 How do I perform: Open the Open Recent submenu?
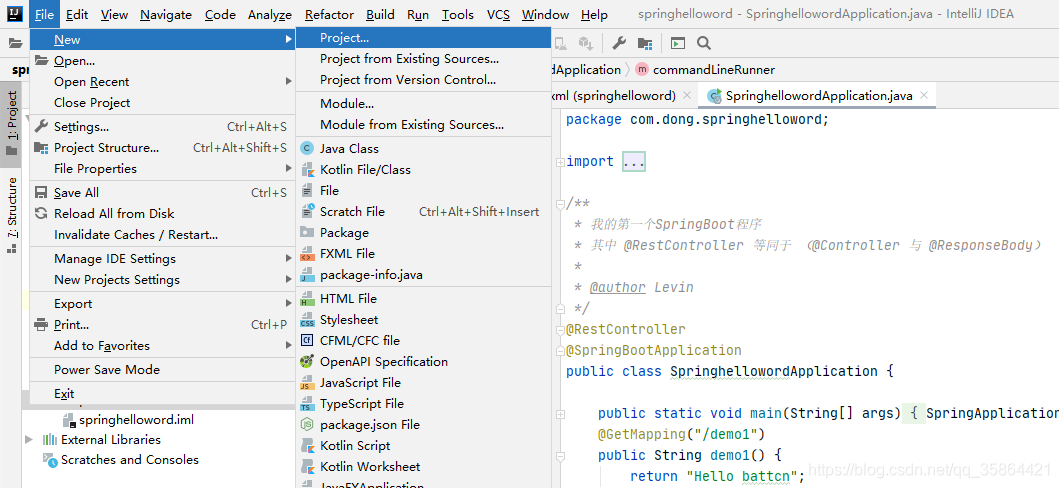pyautogui.click(x=163, y=82)
